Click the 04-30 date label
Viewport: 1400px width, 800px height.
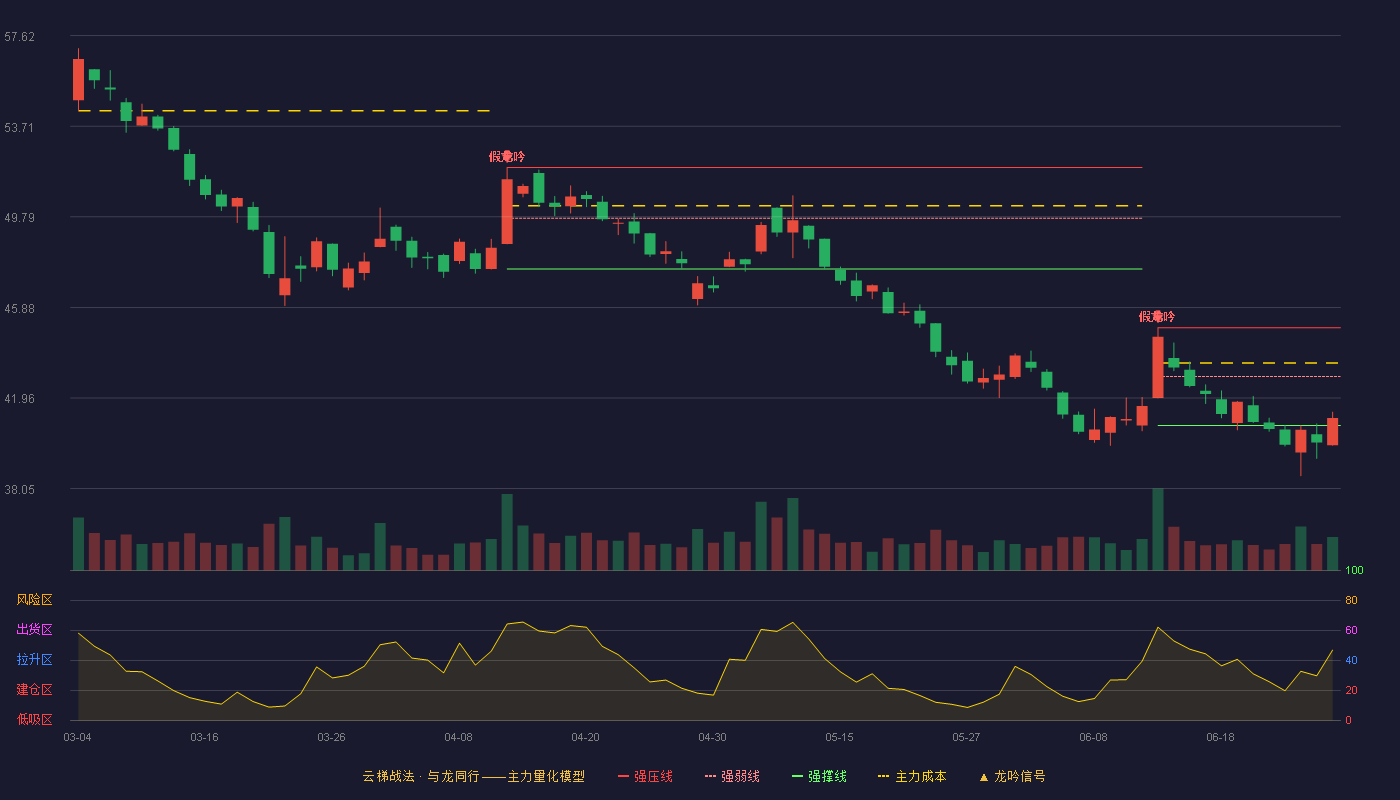(x=712, y=737)
